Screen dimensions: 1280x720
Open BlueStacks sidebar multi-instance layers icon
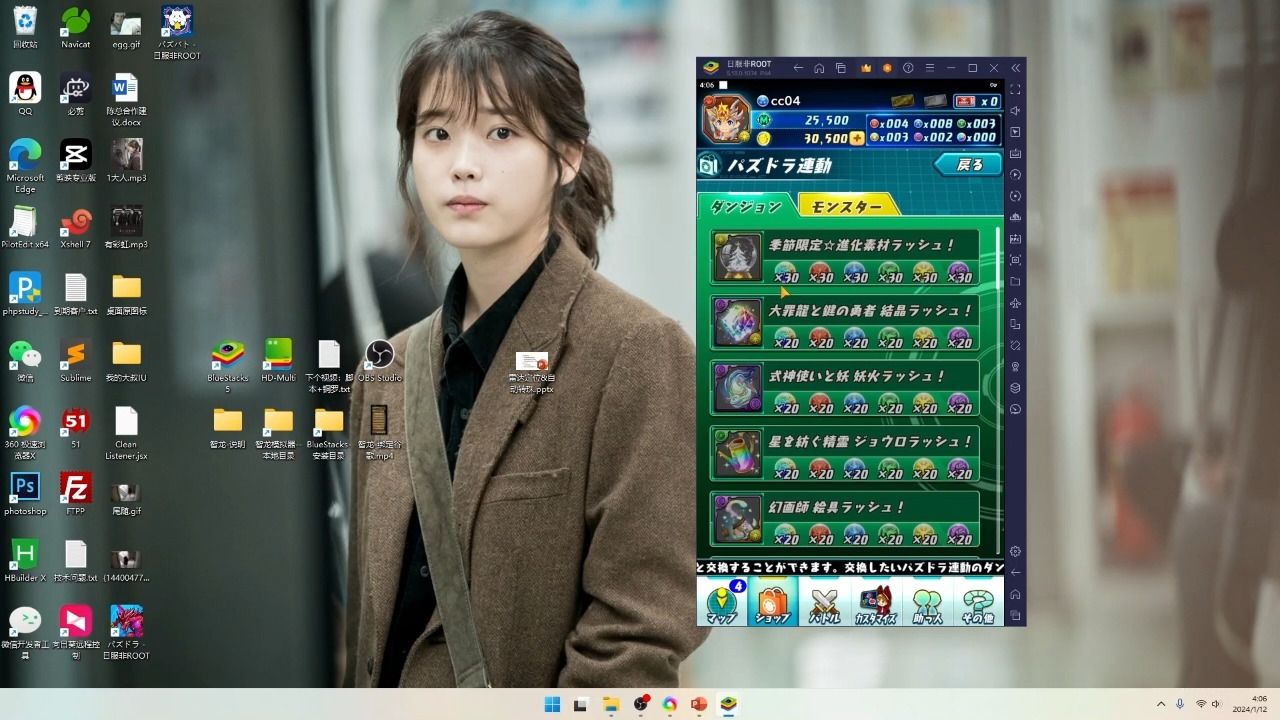tap(1015, 388)
